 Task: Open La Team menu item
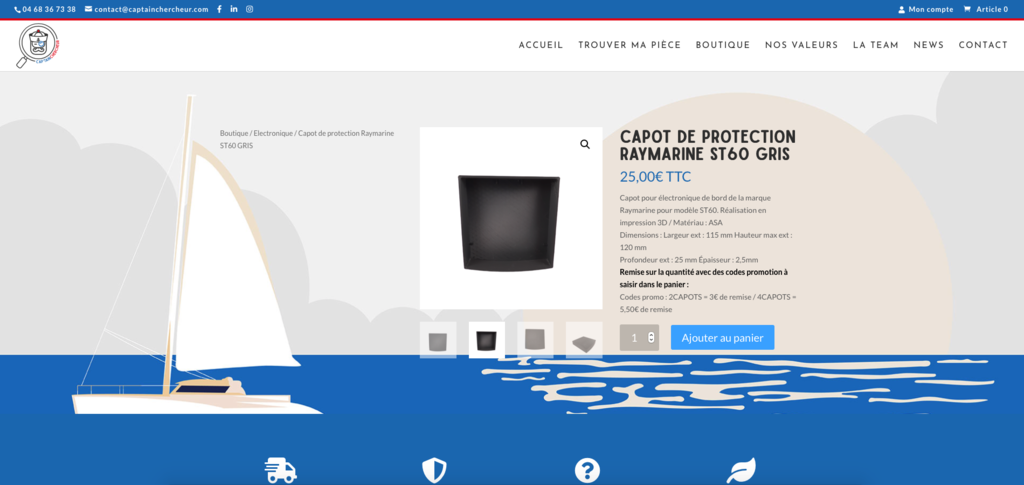click(x=876, y=45)
